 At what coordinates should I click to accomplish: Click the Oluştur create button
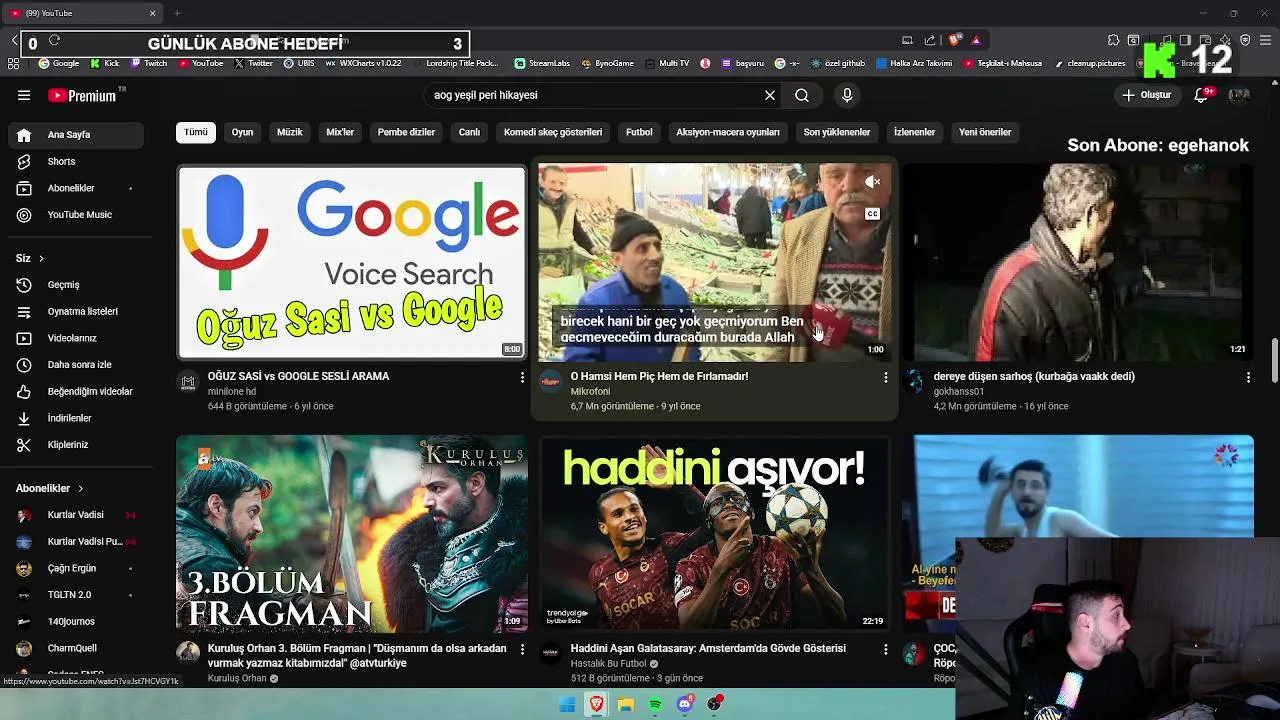pyautogui.click(x=1146, y=95)
